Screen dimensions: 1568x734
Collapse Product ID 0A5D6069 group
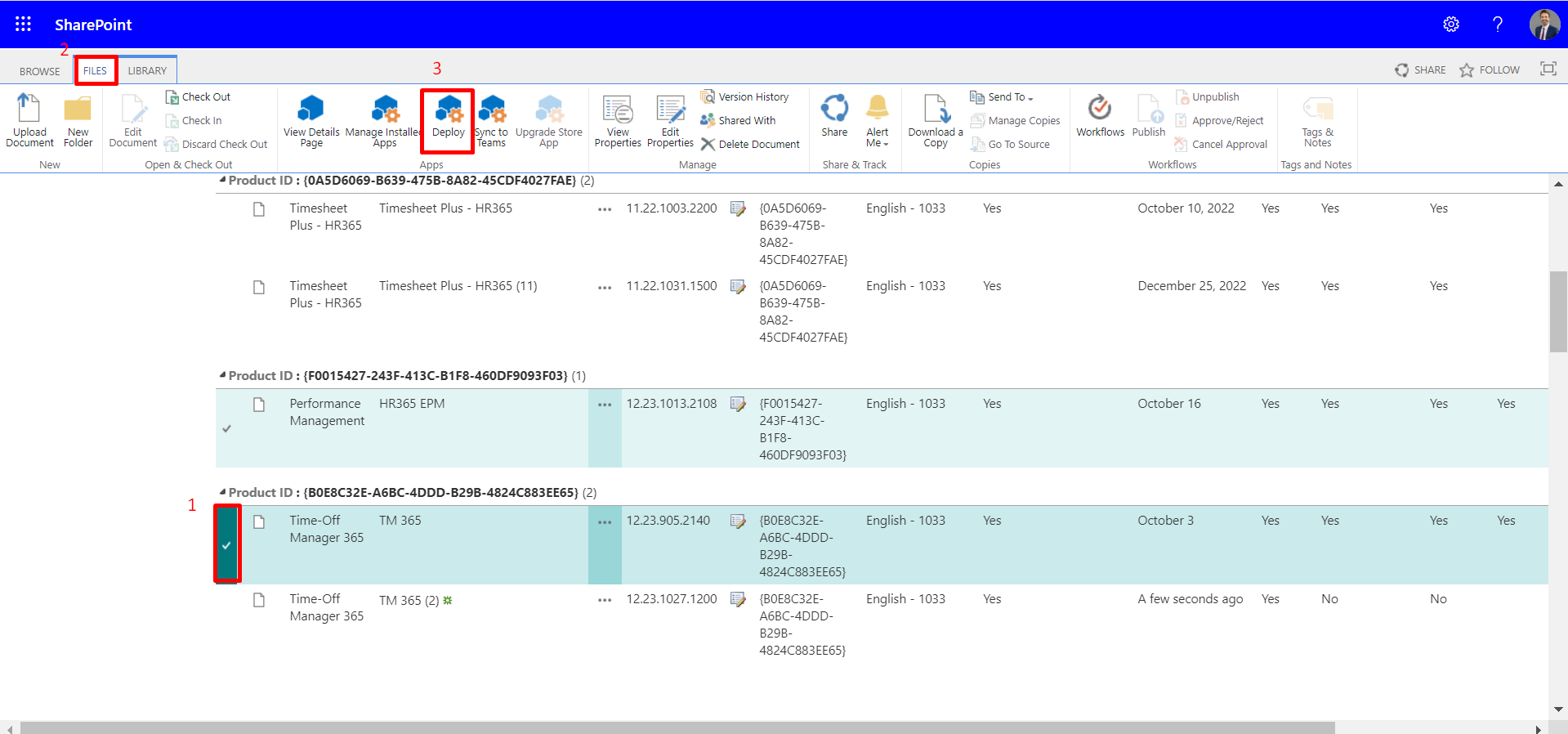(x=223, y=180)
